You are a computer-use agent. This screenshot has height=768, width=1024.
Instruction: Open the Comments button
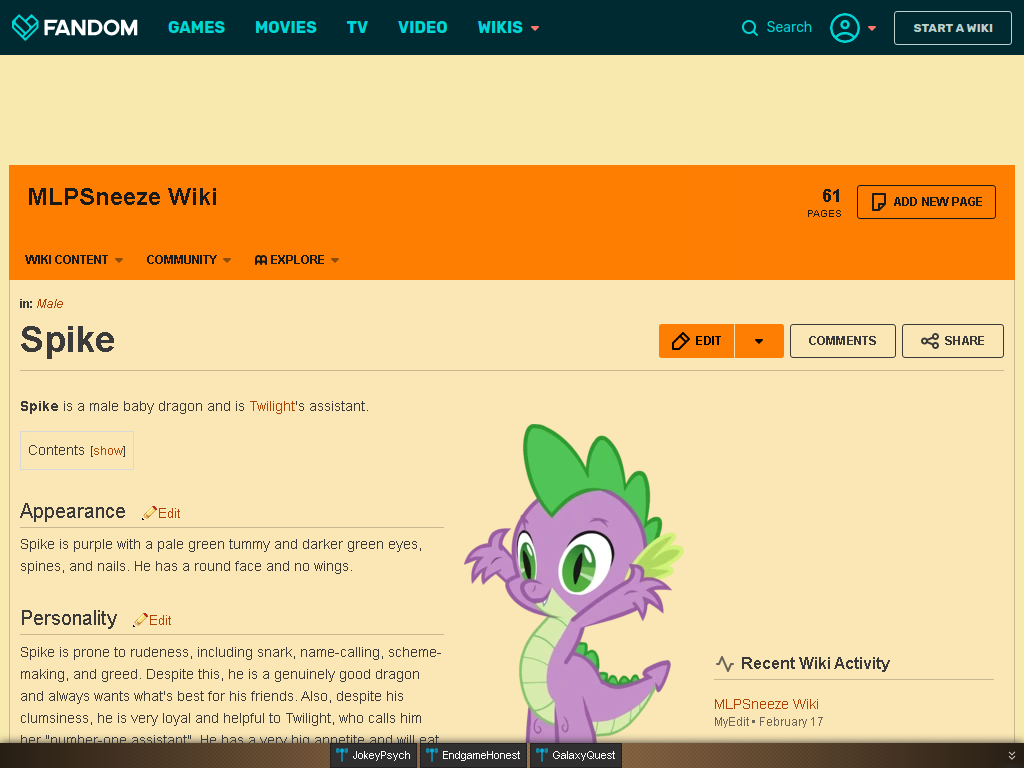coord(842,341)
